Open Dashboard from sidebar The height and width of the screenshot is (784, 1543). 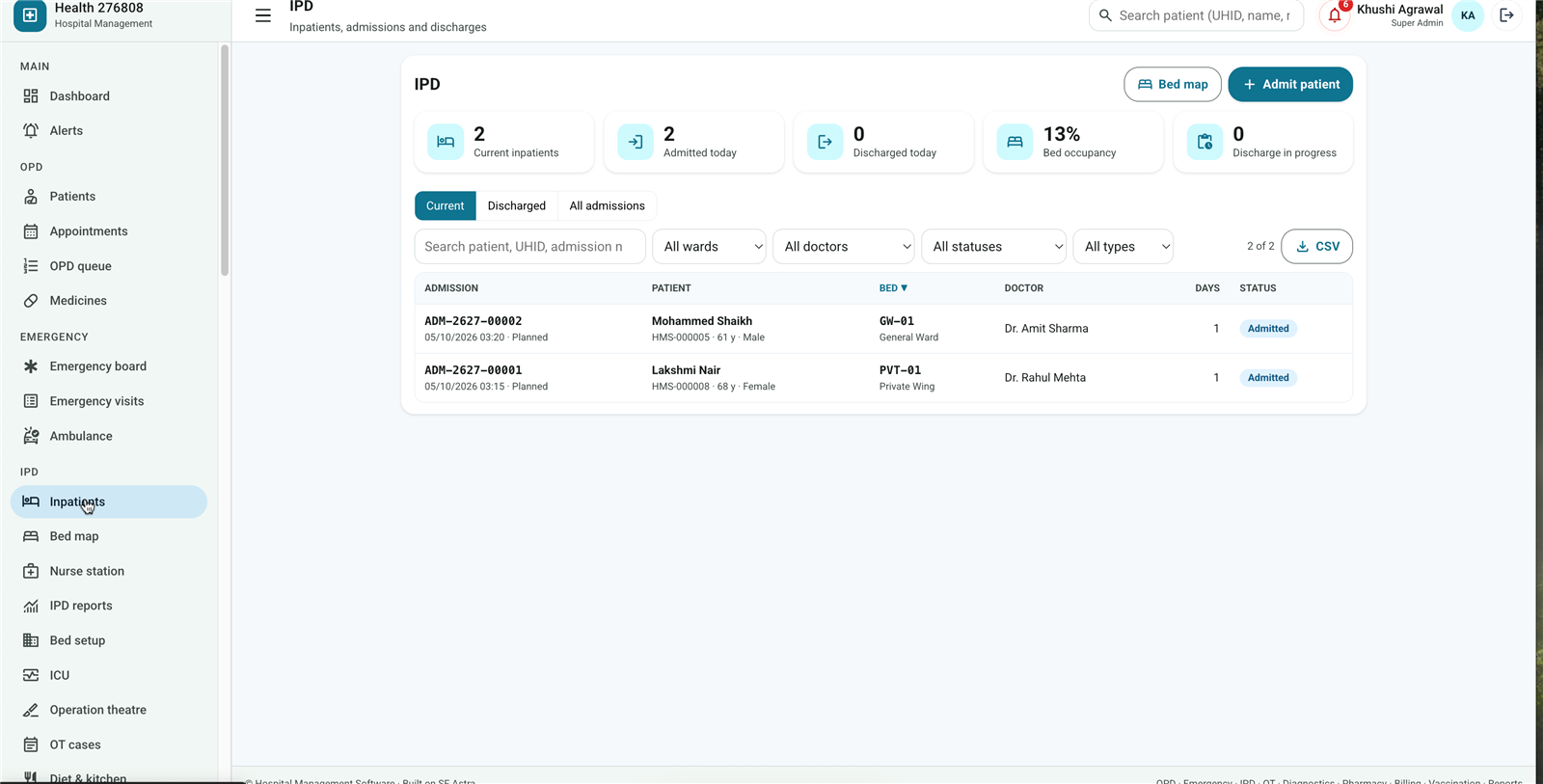[x=109, y=96]
